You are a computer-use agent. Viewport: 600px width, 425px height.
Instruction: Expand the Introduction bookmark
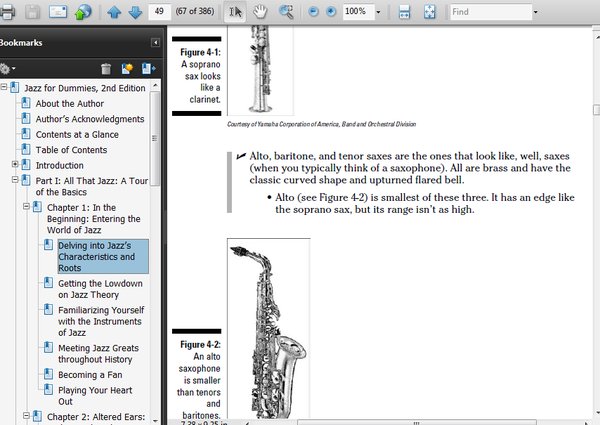(14, 165)
